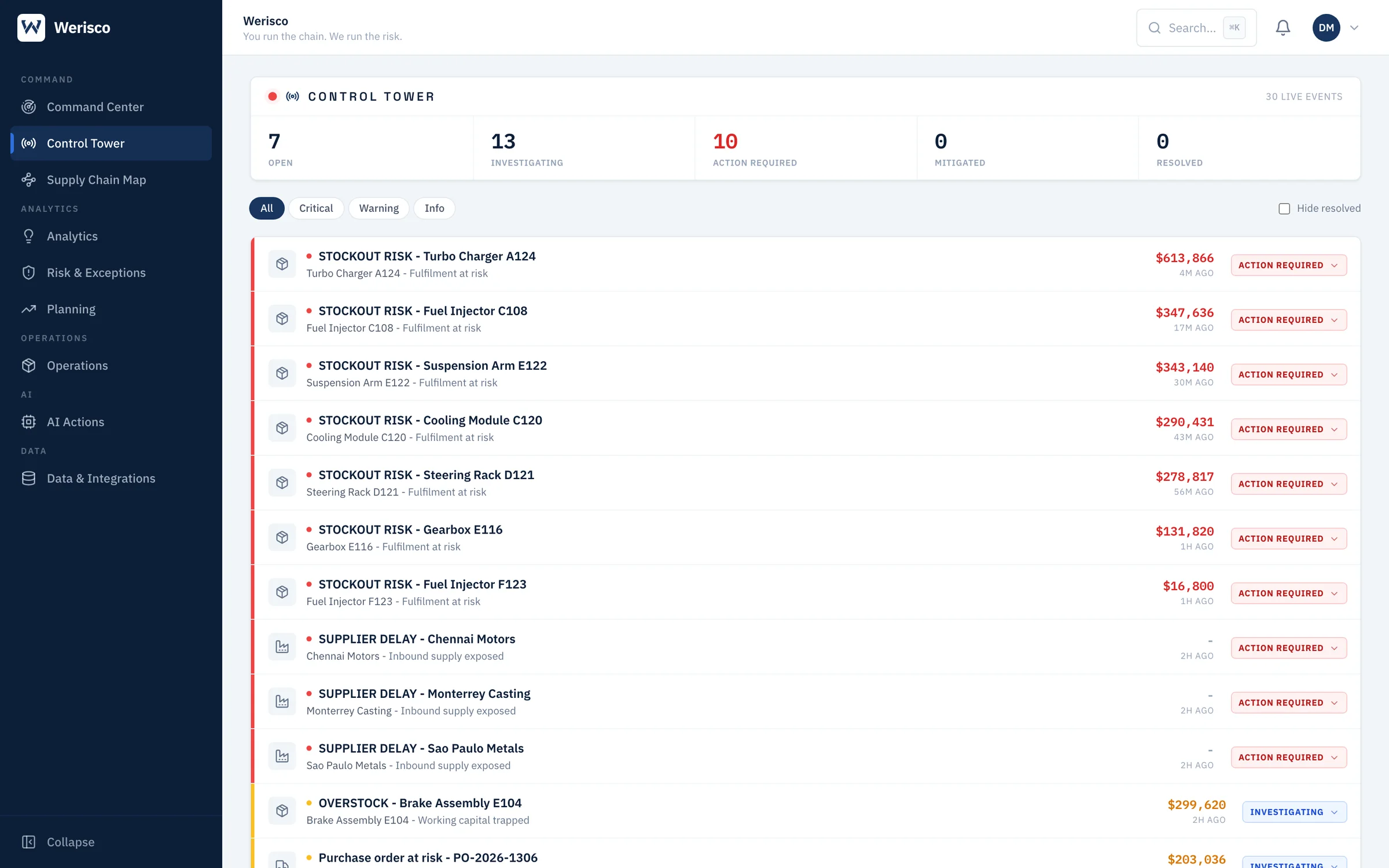Select the Control Tower sidebar item
The width and height of the screenshot is (1389, 868).
(x=111, y=143)
